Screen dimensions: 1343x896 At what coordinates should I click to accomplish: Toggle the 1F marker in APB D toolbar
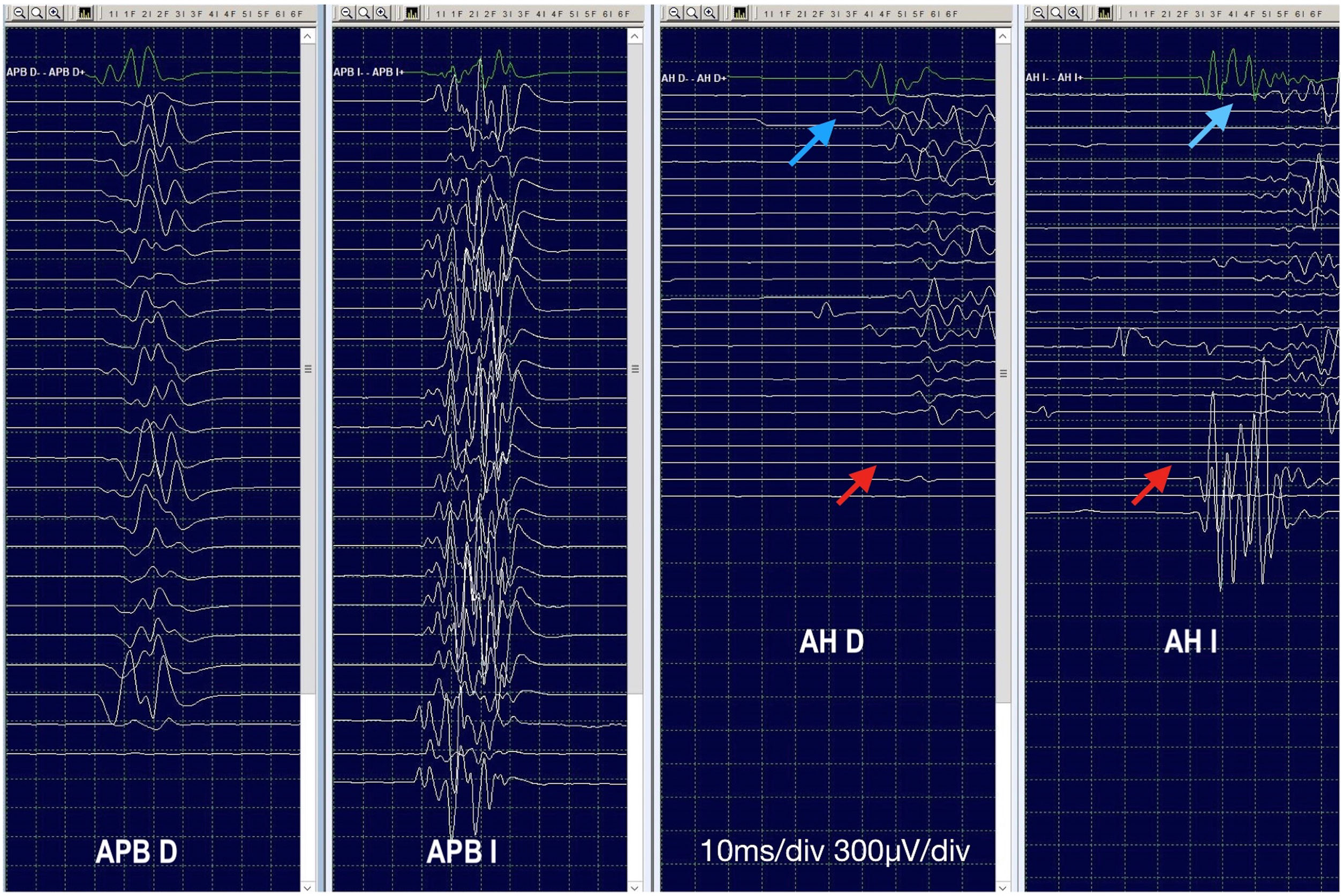(x=130, y=14)
